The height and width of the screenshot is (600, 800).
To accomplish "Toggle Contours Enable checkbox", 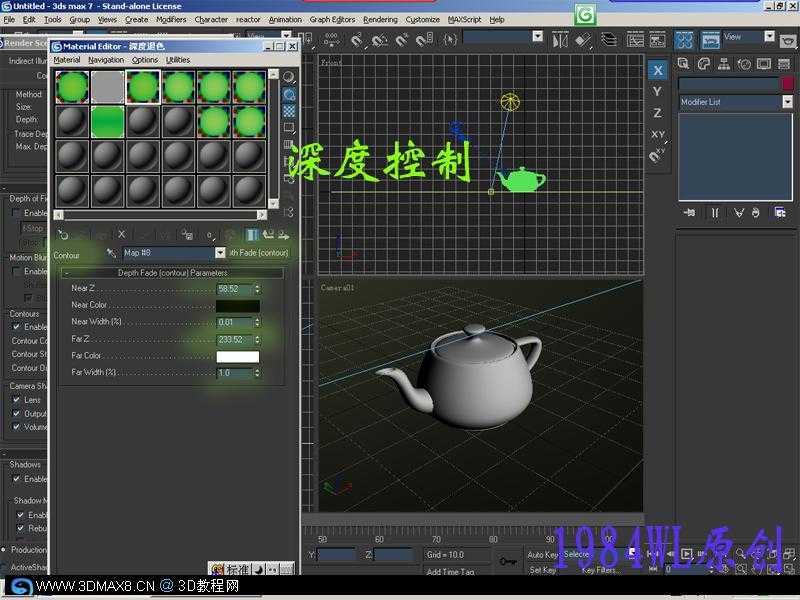I will [x=17, y=327].
